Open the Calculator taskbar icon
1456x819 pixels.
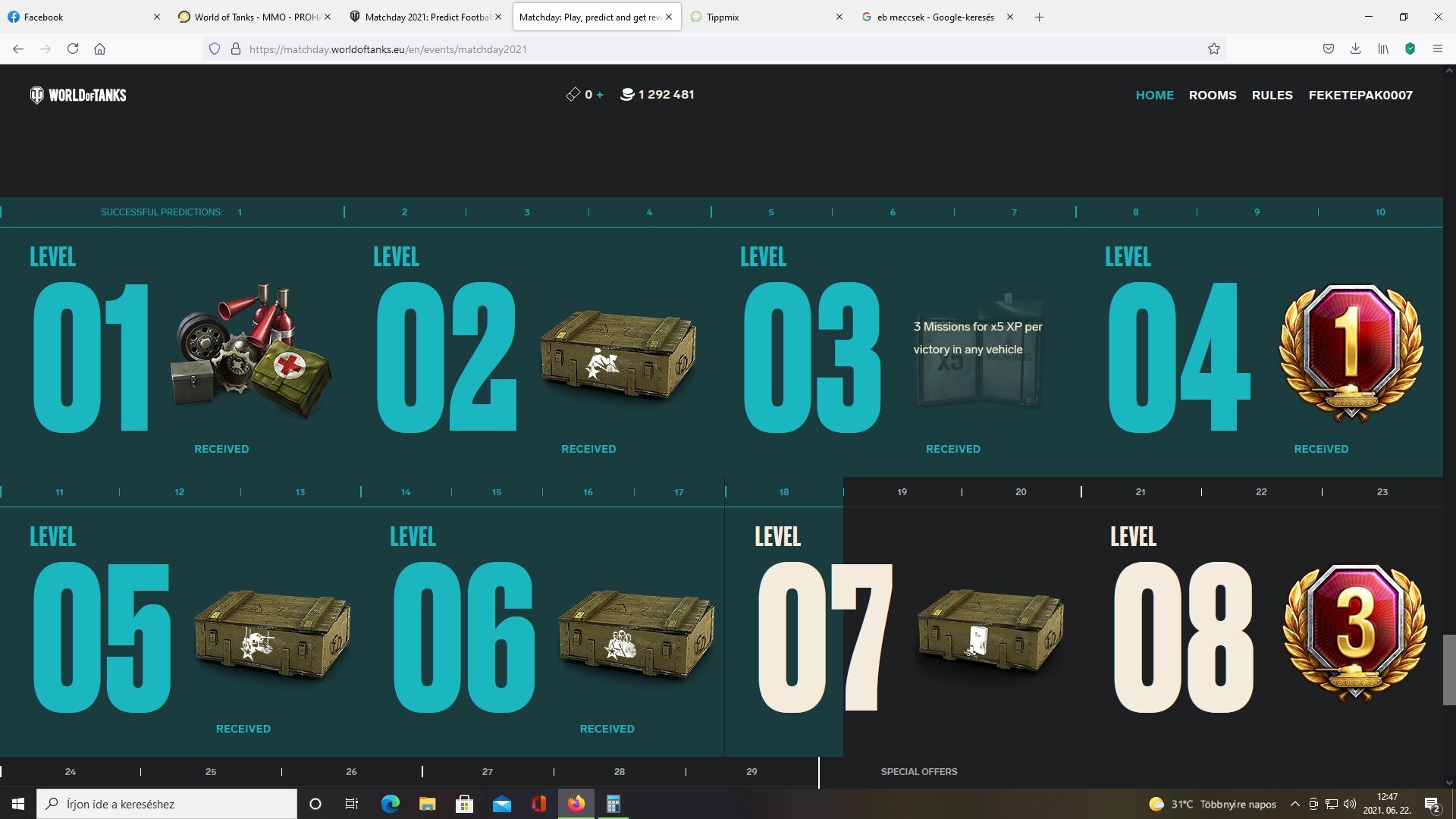[x=613, y=804]
